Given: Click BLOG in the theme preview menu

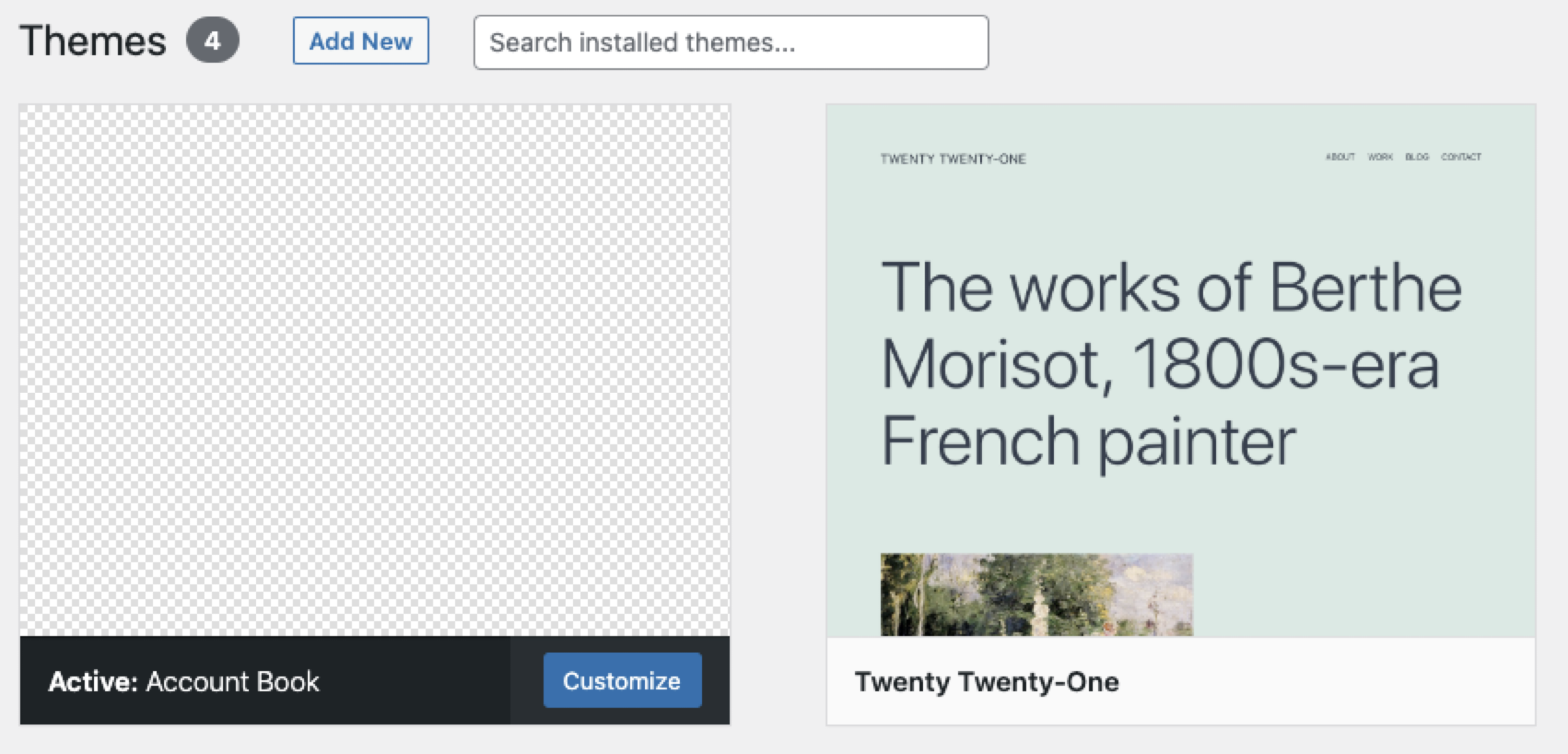Looking at the screenshot, I should pos(1416,156).
